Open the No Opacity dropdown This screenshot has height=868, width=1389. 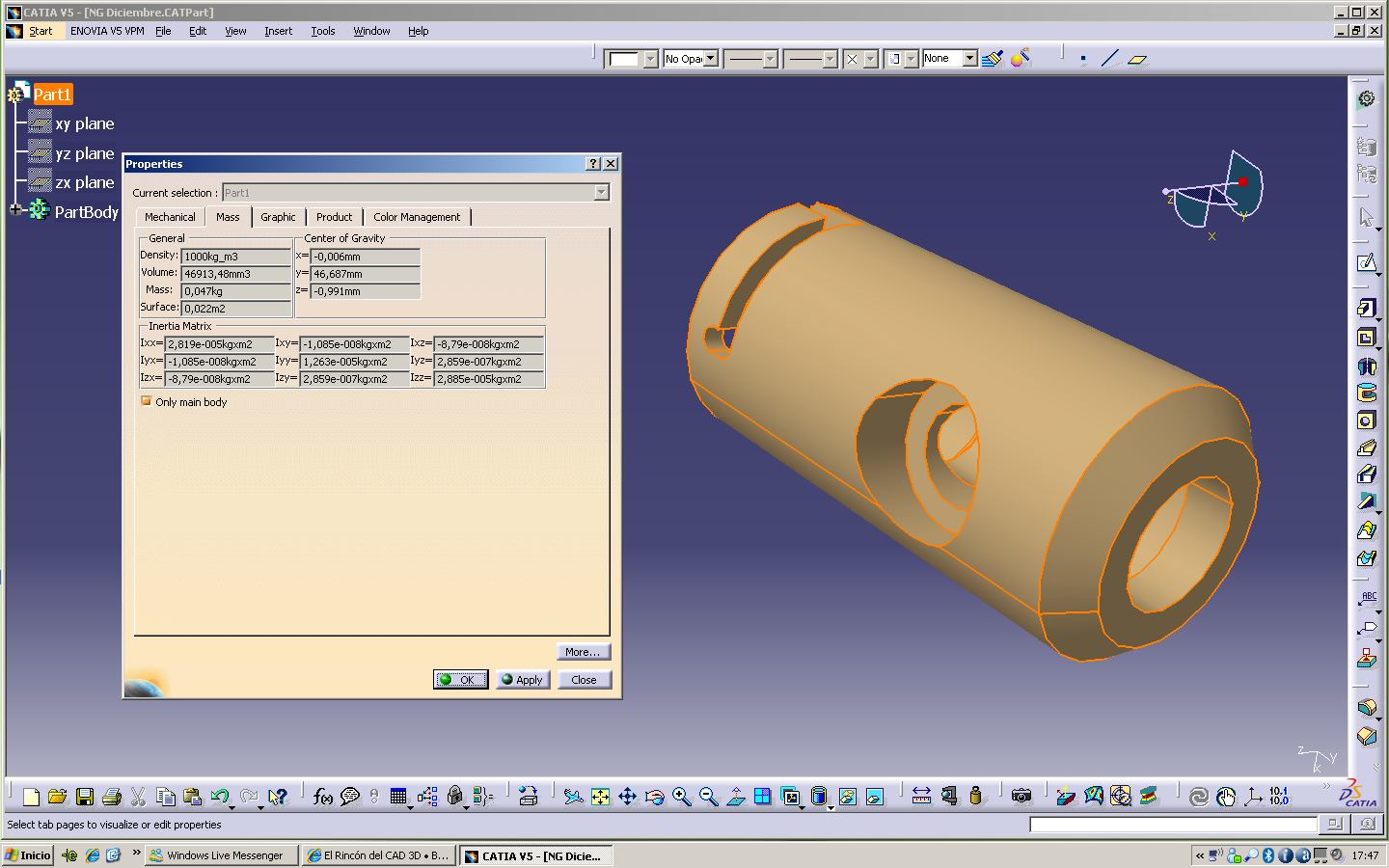(x=711, y=59)
